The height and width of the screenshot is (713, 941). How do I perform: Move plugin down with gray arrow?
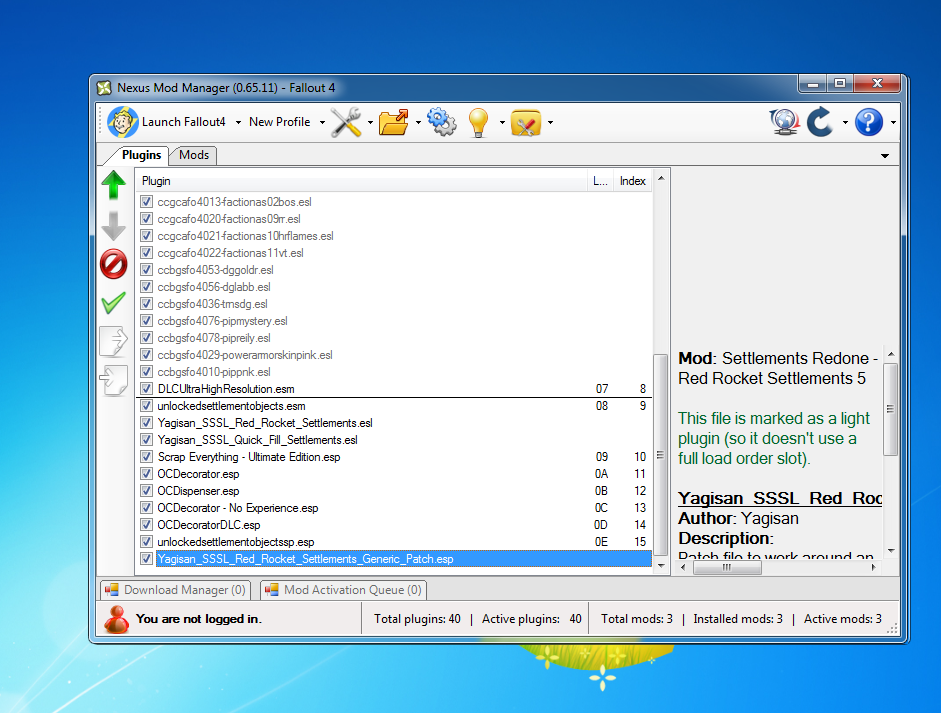113,226
